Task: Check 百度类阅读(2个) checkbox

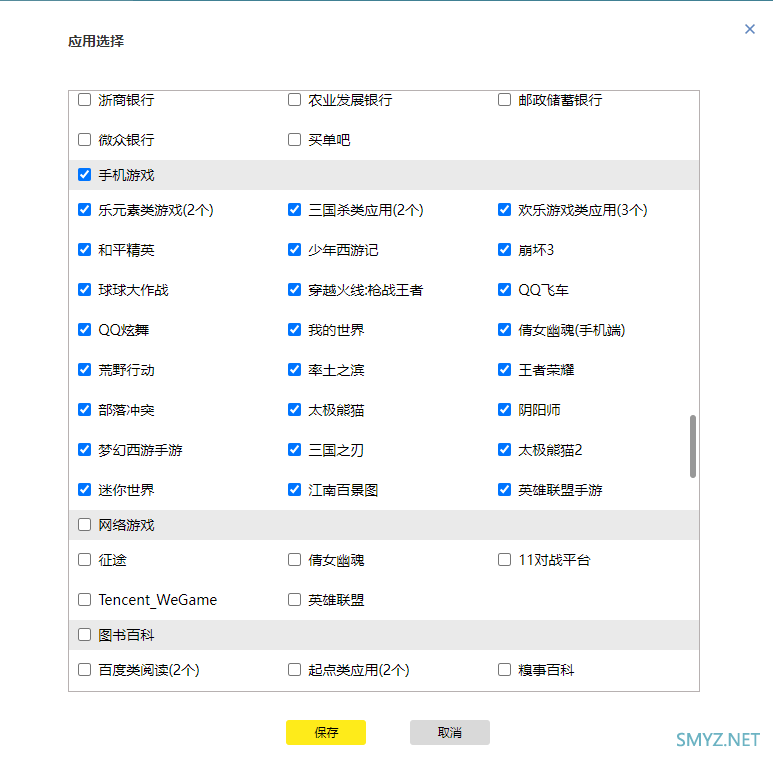Action: 84,670
